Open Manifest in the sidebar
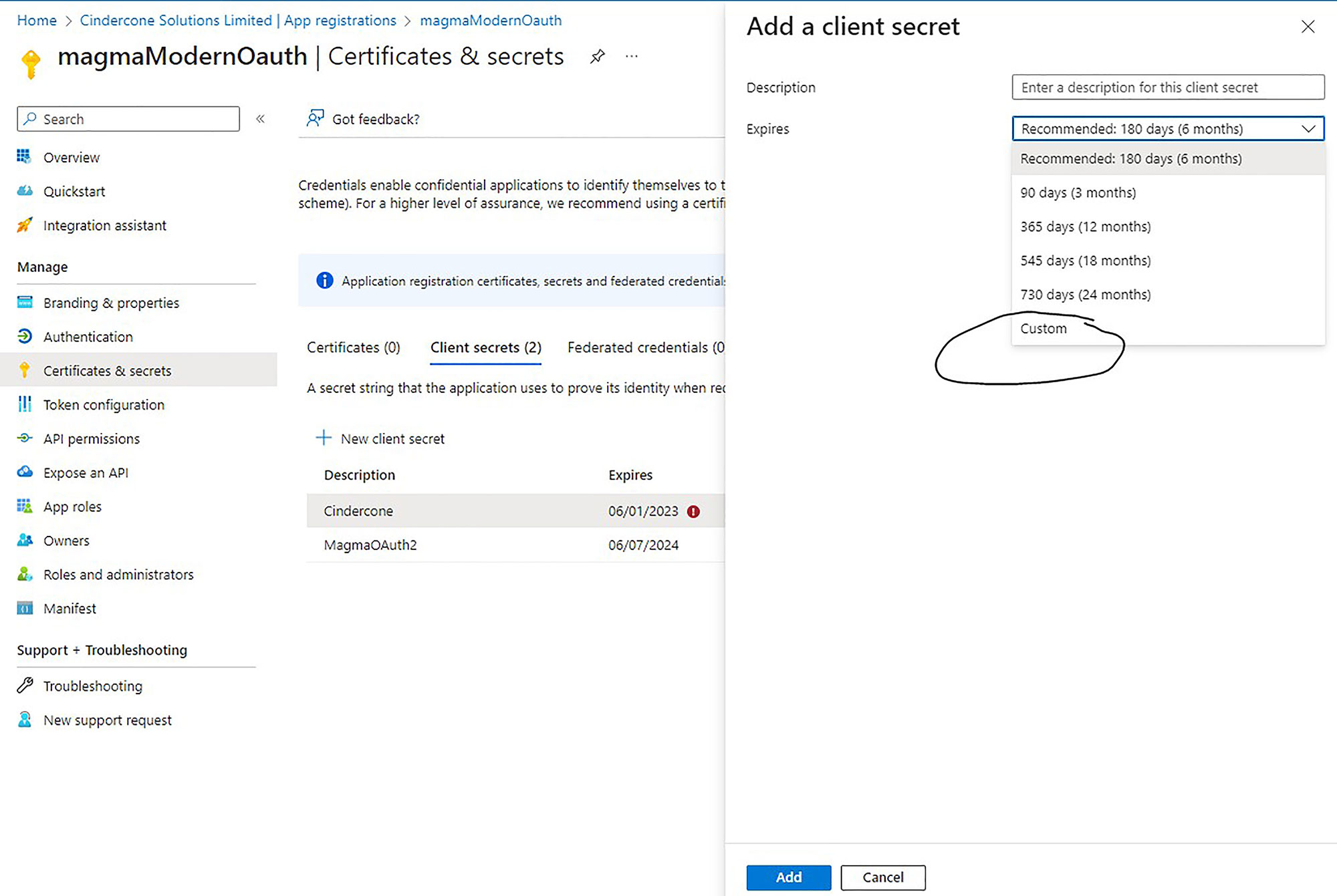Image resolution: width=1337 pixels, height=896 pixels. coord(70,609)
